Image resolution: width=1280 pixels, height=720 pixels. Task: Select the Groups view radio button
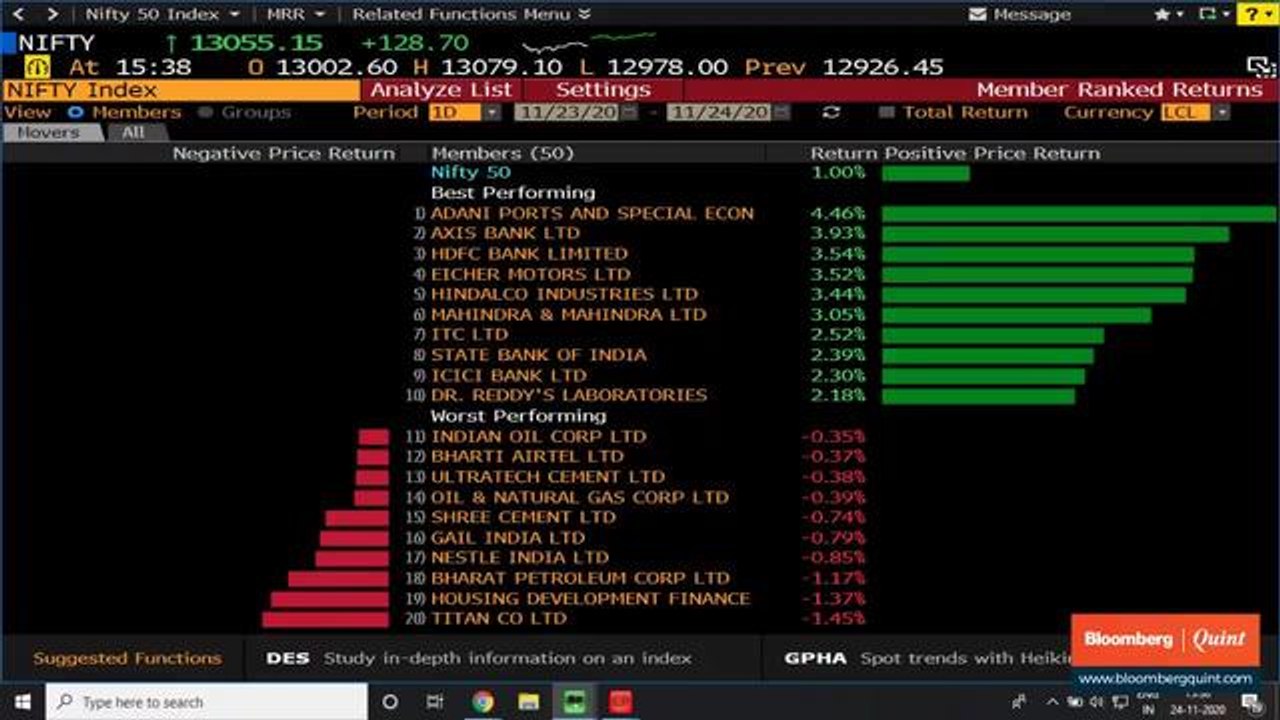[205, 112]
